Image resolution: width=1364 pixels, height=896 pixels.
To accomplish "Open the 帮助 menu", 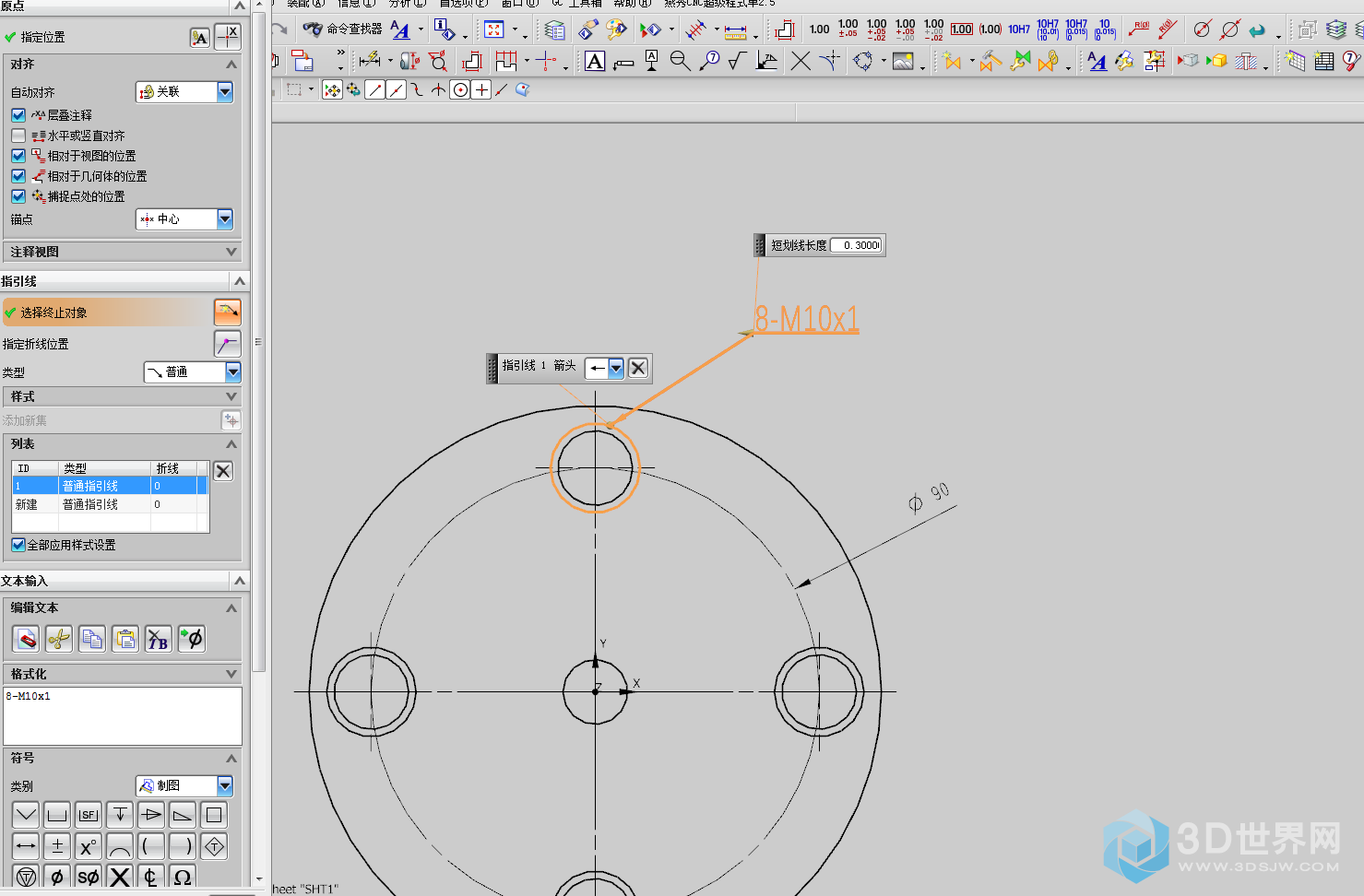I will click(x=632, y=4).
